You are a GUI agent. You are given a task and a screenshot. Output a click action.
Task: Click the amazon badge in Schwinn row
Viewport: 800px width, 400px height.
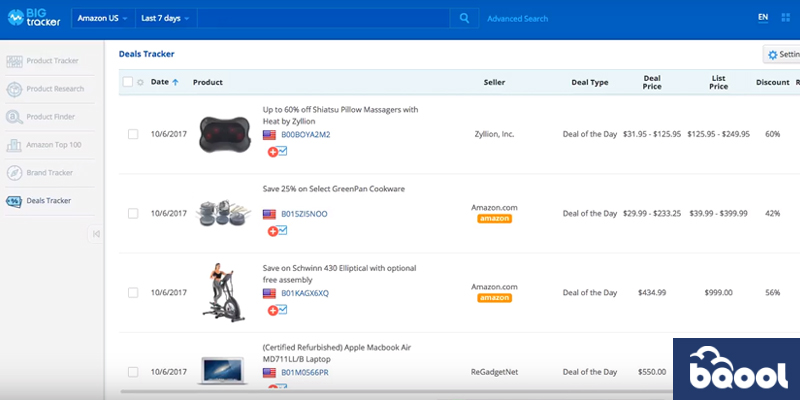tap(494, 297)
